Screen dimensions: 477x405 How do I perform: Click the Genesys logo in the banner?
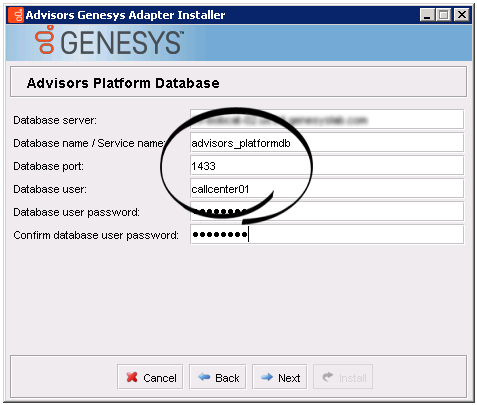tap(109, 41)
